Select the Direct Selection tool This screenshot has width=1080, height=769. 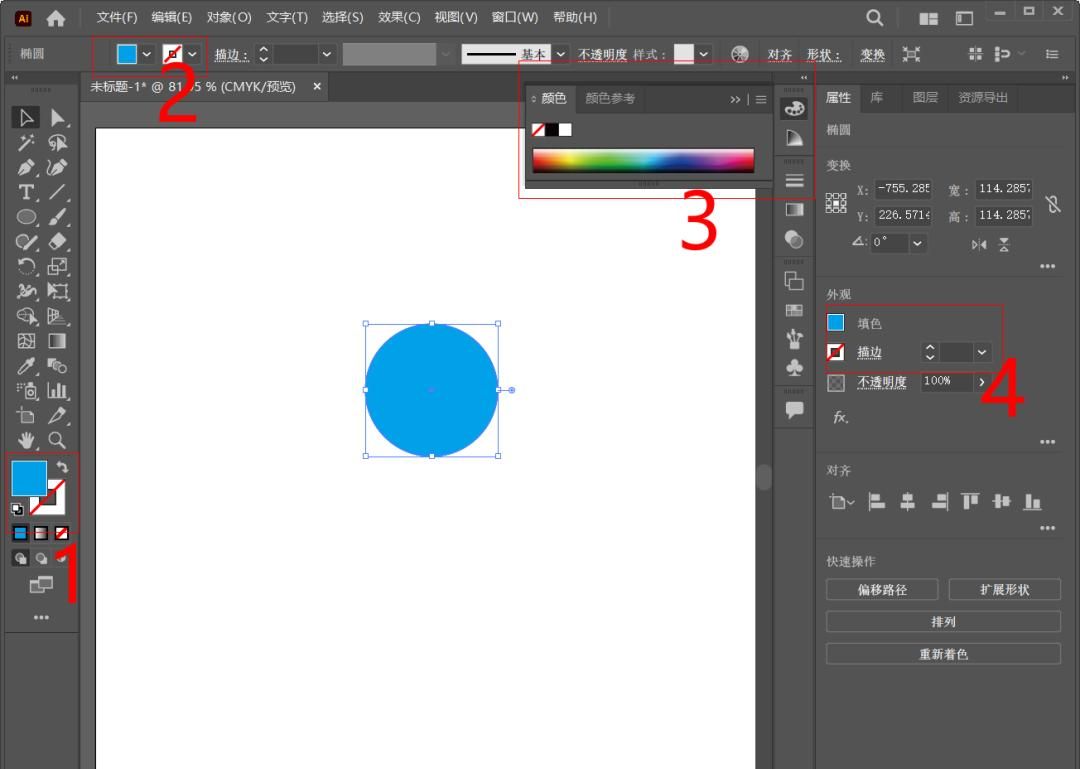pos(57,118)
